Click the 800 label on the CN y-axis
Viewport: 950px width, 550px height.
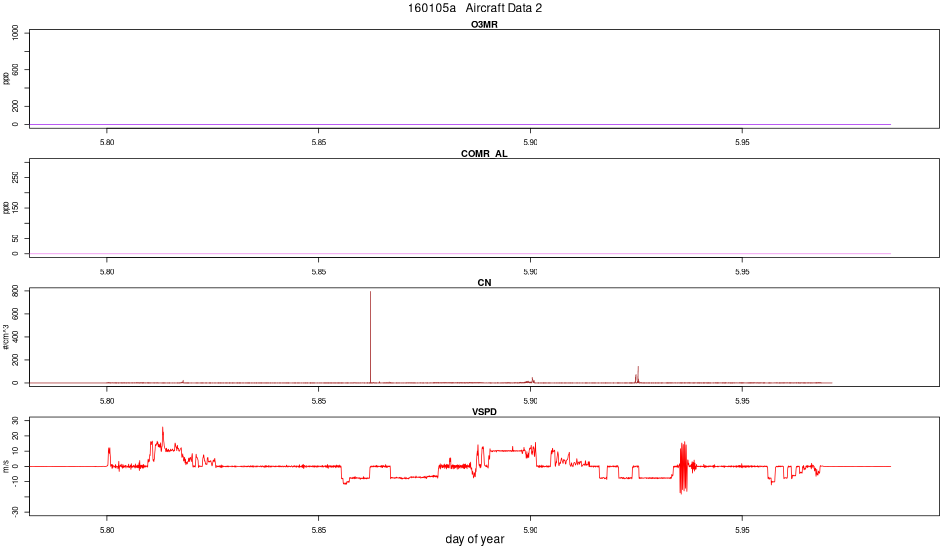[x=15, y=291]
